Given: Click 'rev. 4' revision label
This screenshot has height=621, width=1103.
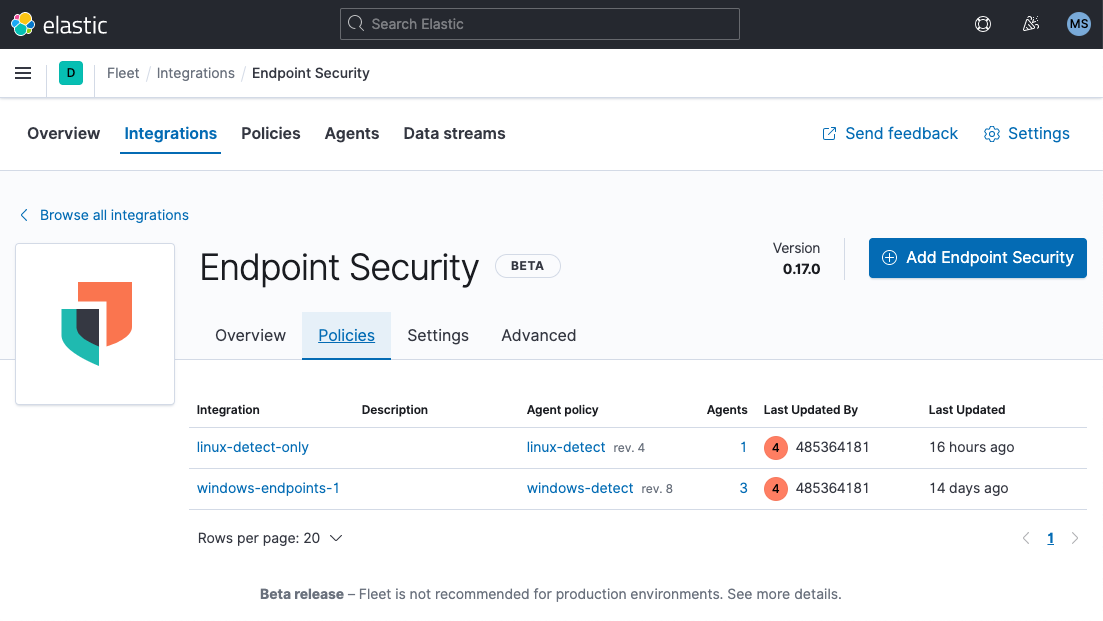Looking at the screenshot, I should coord(629,448).
